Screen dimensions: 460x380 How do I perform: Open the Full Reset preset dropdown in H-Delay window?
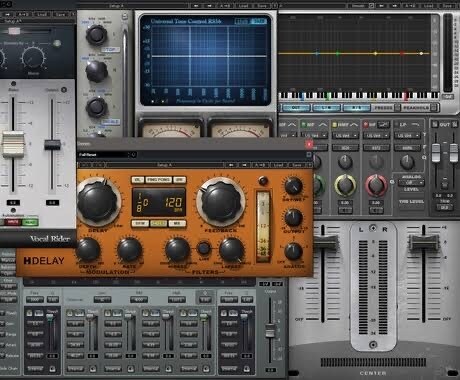(x=107, y=155)
